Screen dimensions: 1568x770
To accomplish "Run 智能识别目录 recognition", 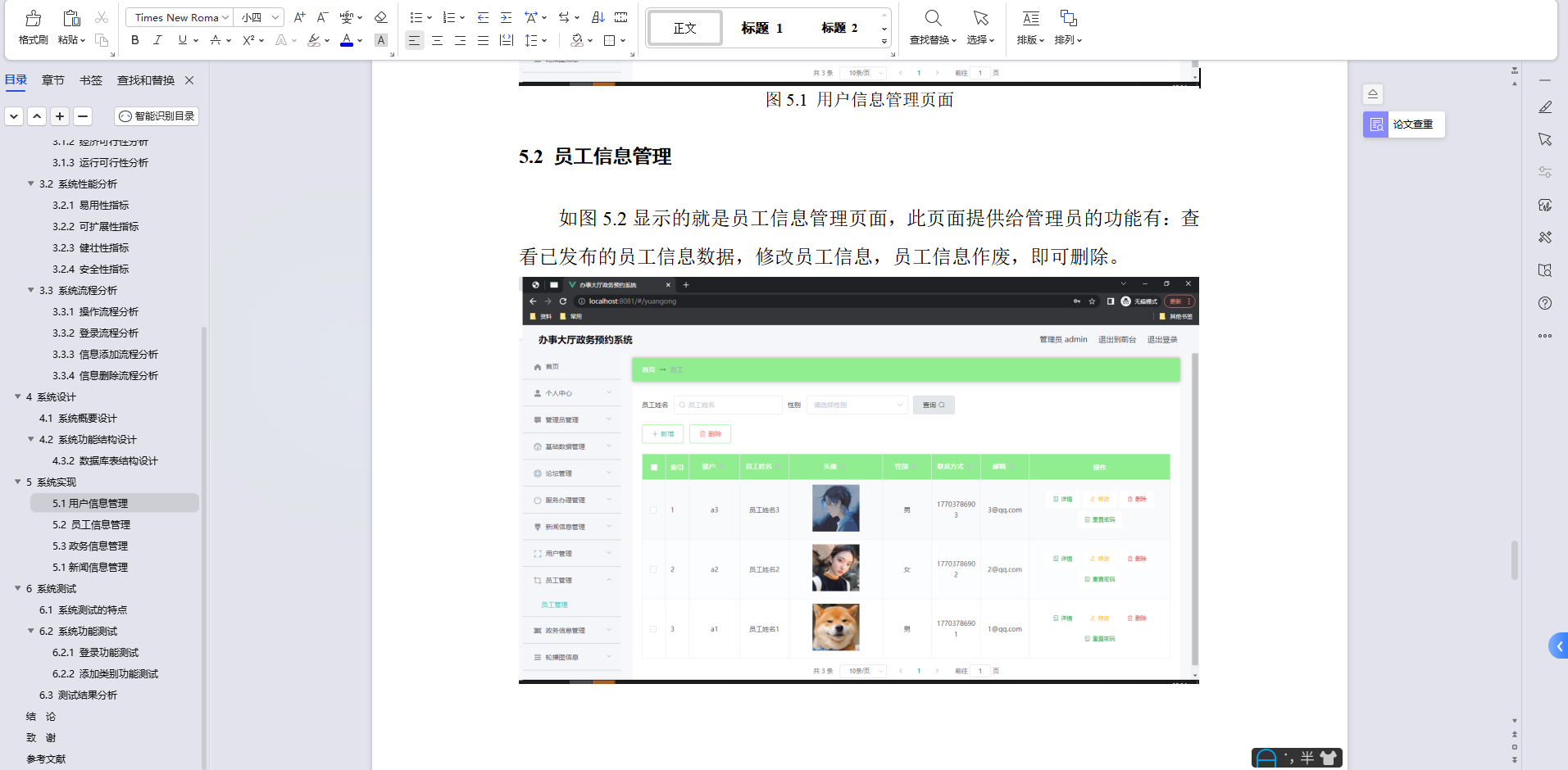I will pyautogui.click(x=156, y=116).
